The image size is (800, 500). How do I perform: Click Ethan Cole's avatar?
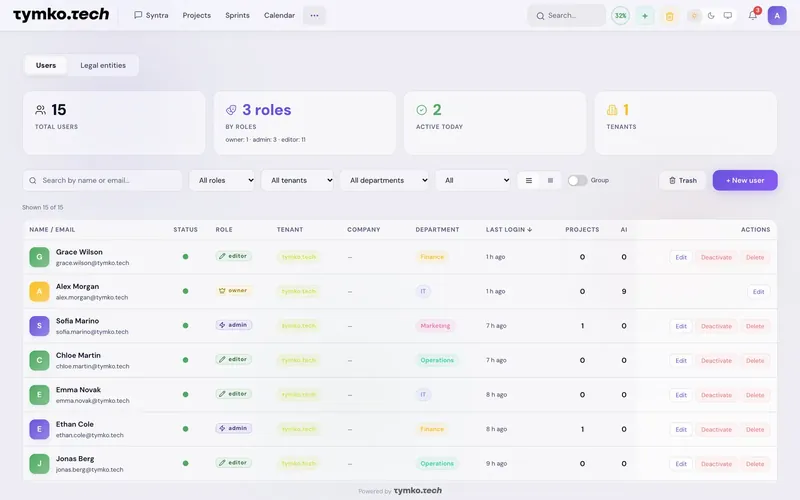point(39,429)
